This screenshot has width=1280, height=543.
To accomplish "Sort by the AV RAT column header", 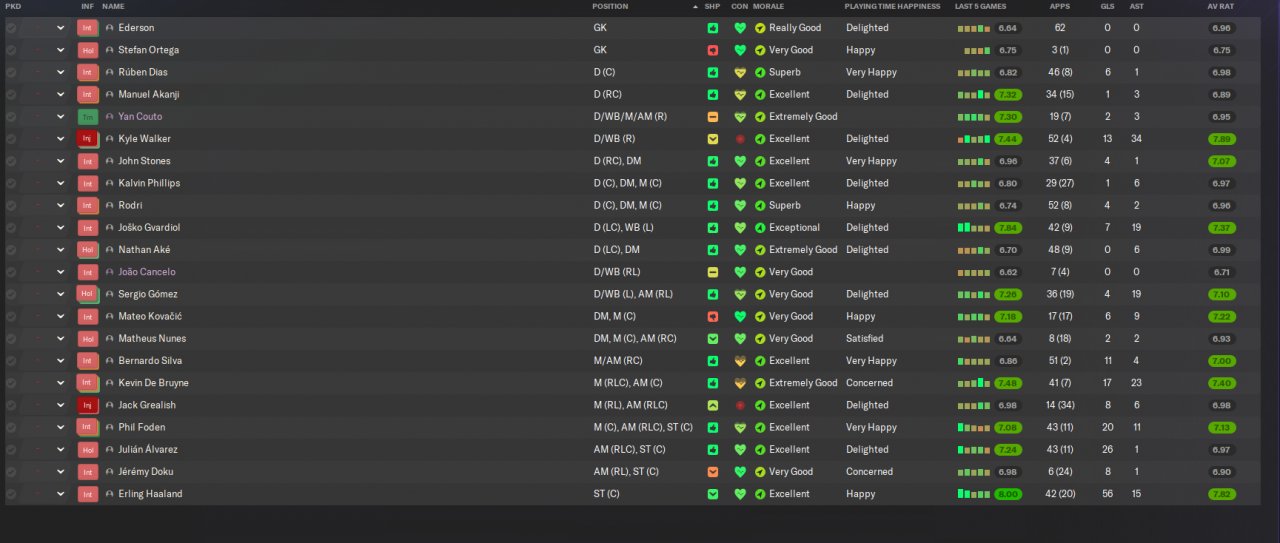I will coord(1220,6).
